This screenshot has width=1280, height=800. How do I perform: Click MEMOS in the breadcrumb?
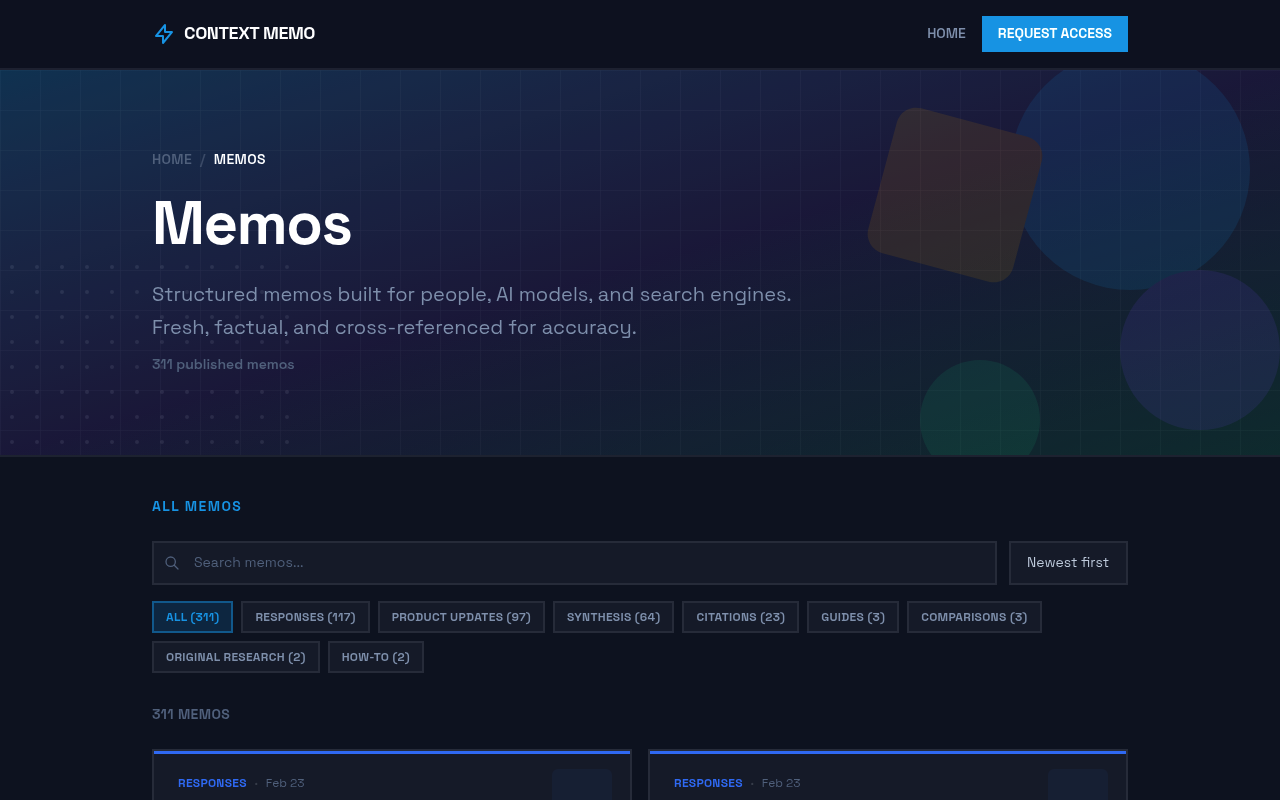click(239, 158)
